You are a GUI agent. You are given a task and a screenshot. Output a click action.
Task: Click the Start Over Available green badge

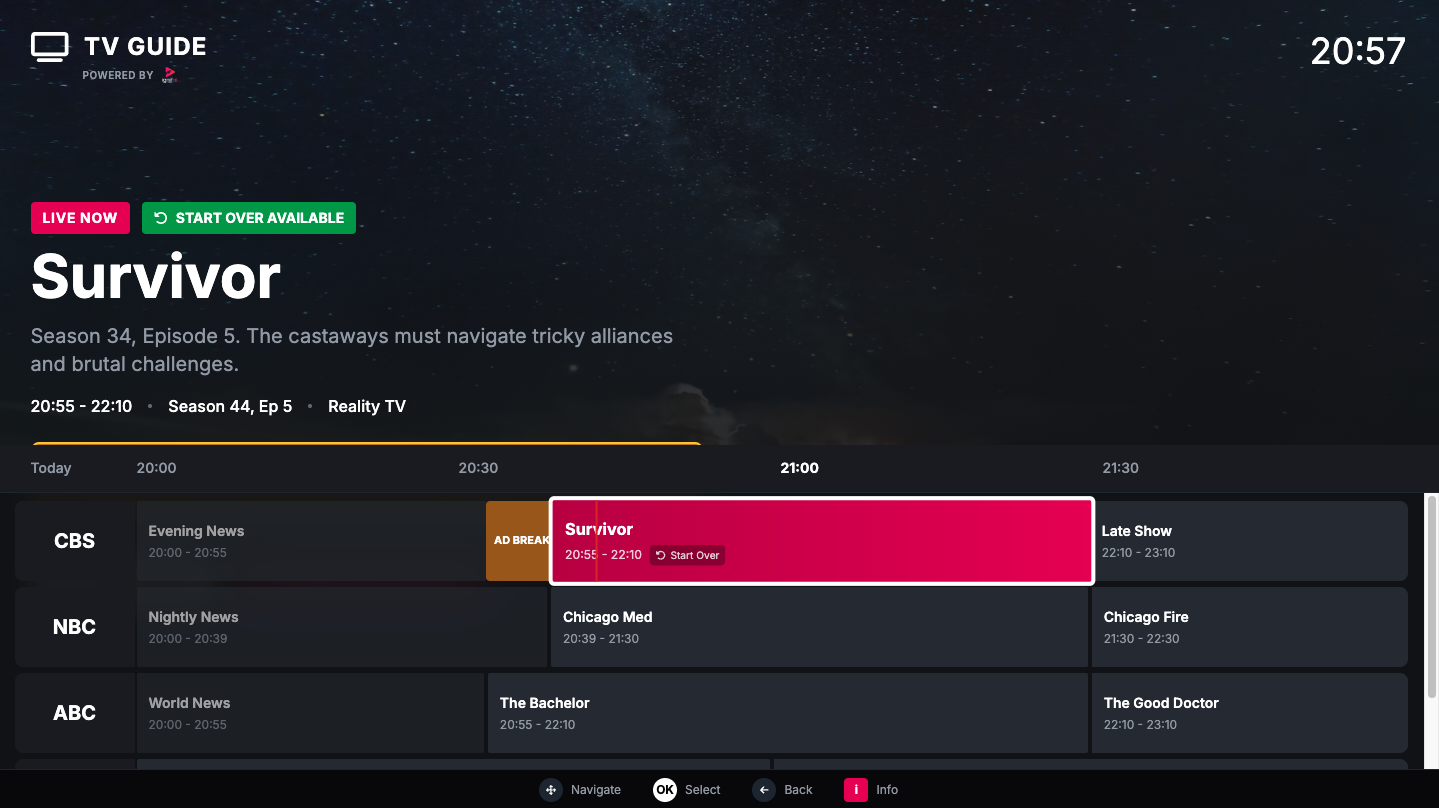tap(249, 218)
